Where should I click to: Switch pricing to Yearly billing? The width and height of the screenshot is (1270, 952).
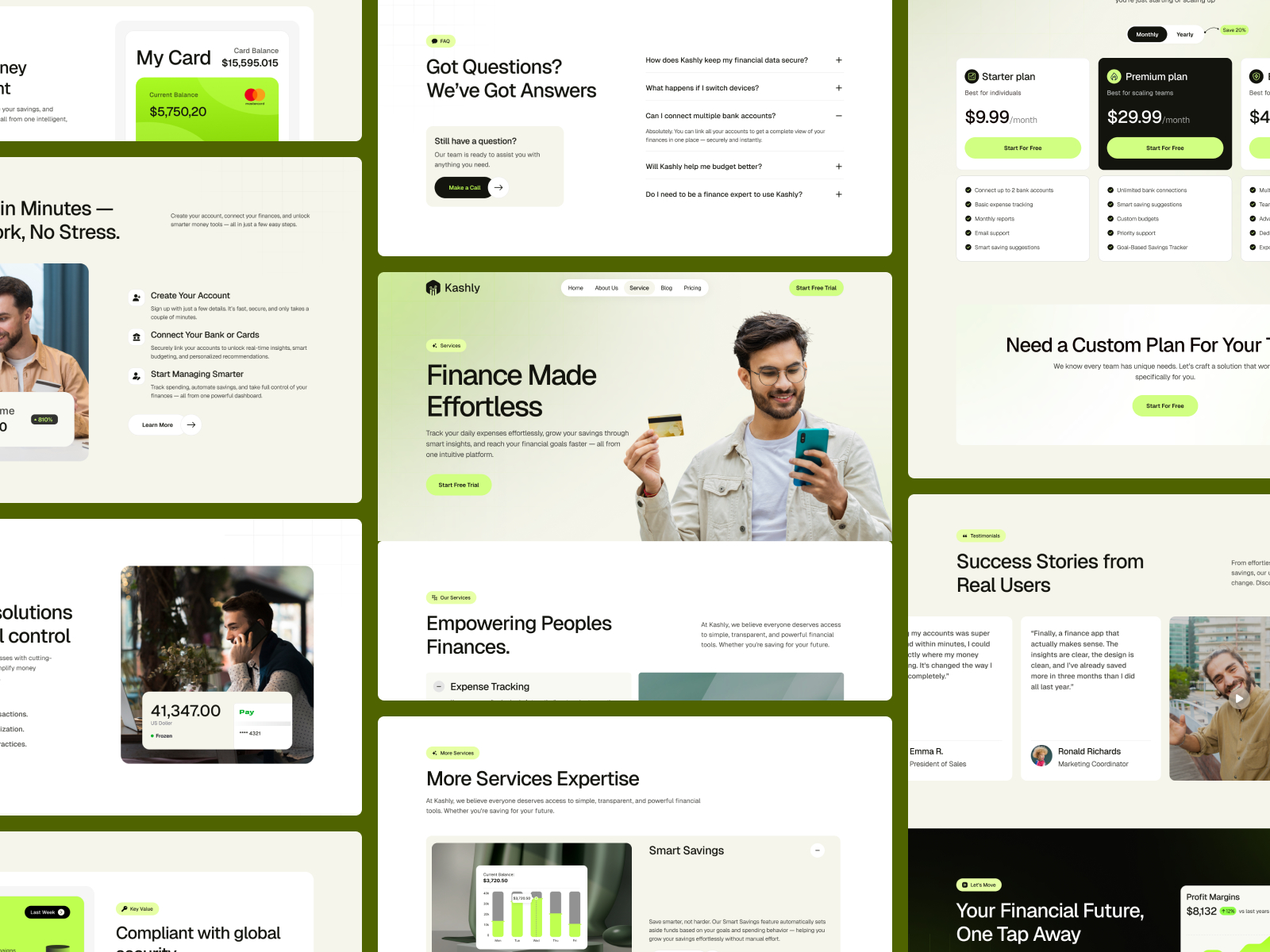(x=1185, y=34)
